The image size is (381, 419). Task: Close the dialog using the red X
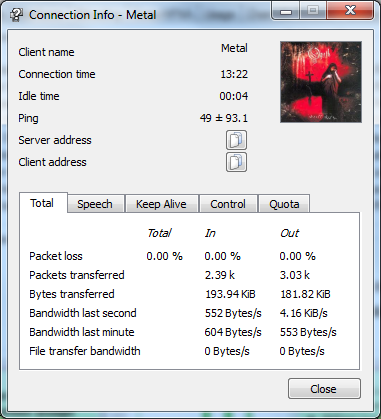[350, 11]
